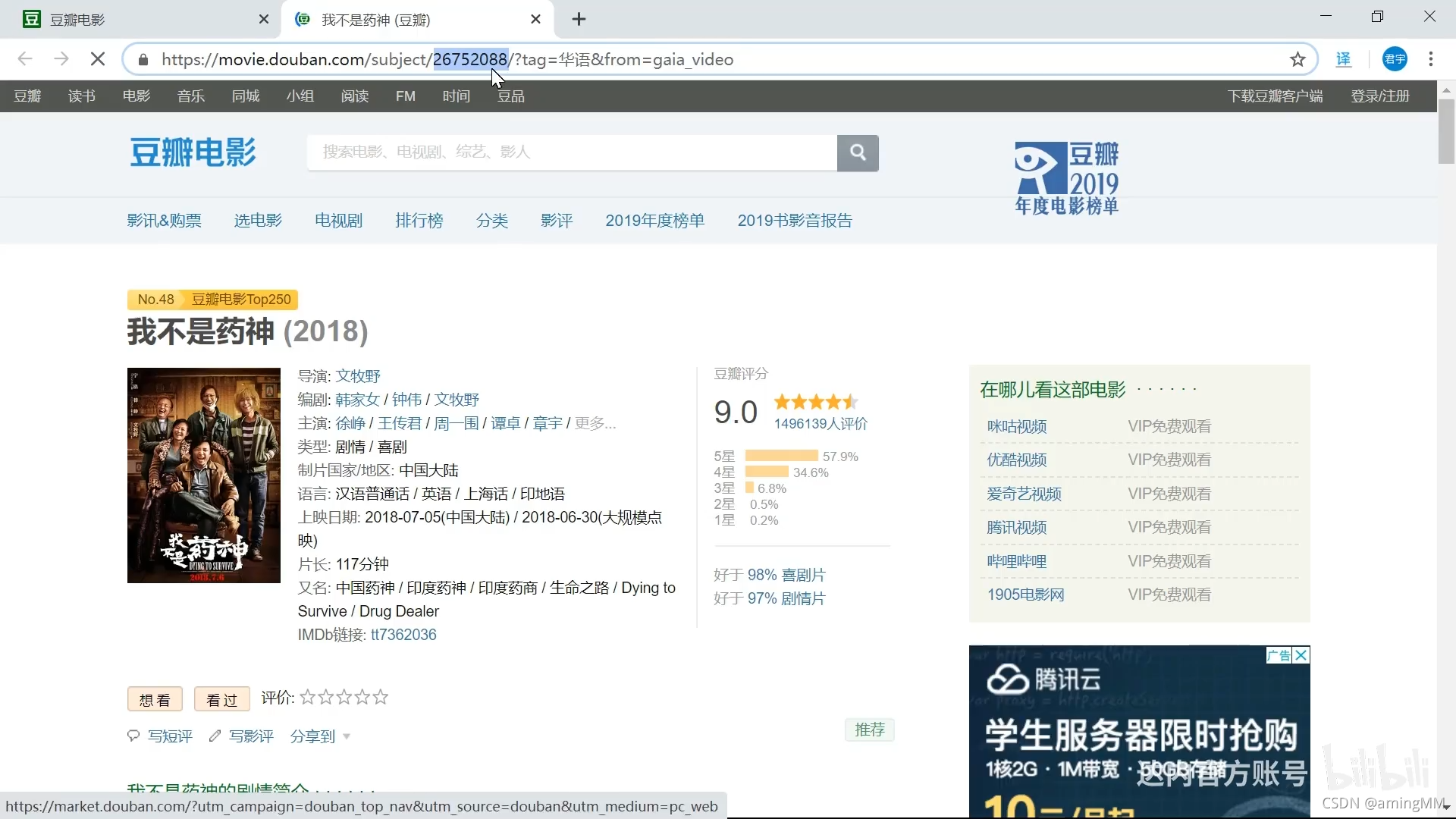This screenshot has width=1456, height=819.
Task: Open Chrome three-dot menu
Action: (1430, 59)
